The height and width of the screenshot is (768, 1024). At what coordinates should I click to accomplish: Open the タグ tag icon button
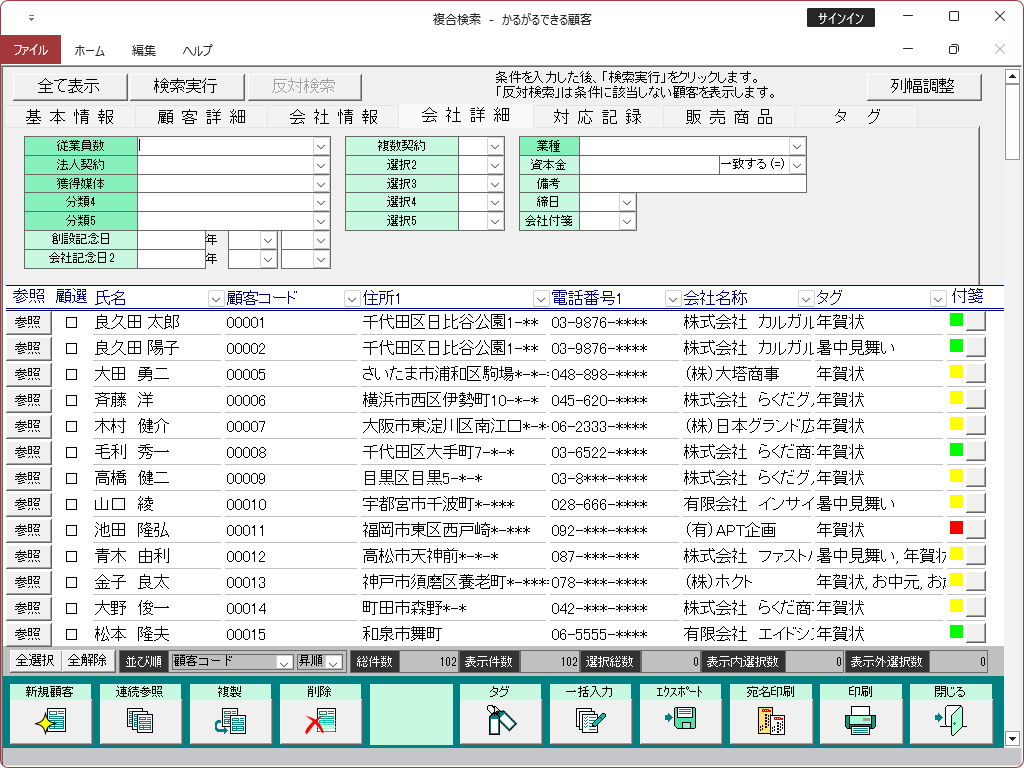pos(500,720)
